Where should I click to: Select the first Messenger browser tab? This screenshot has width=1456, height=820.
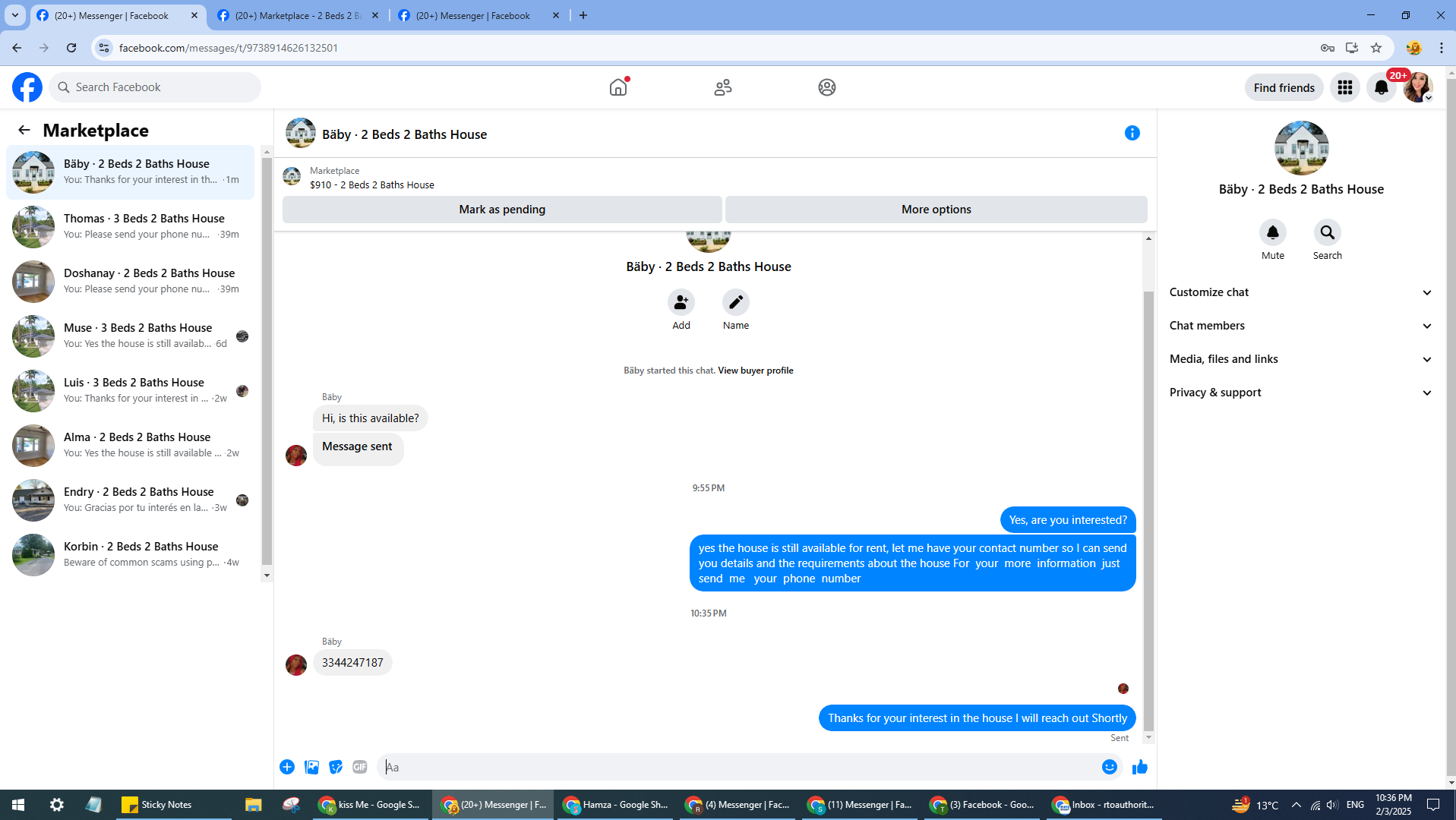pyautogui.click(x=118, y=16)
